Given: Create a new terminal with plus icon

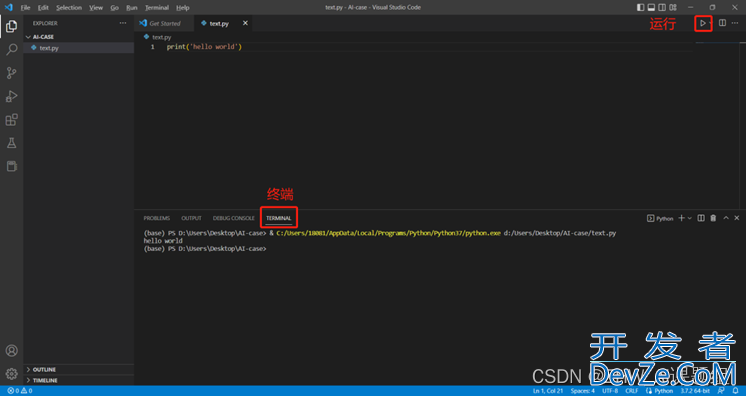Looking at the screenshot, I should [x=681, y=218].
